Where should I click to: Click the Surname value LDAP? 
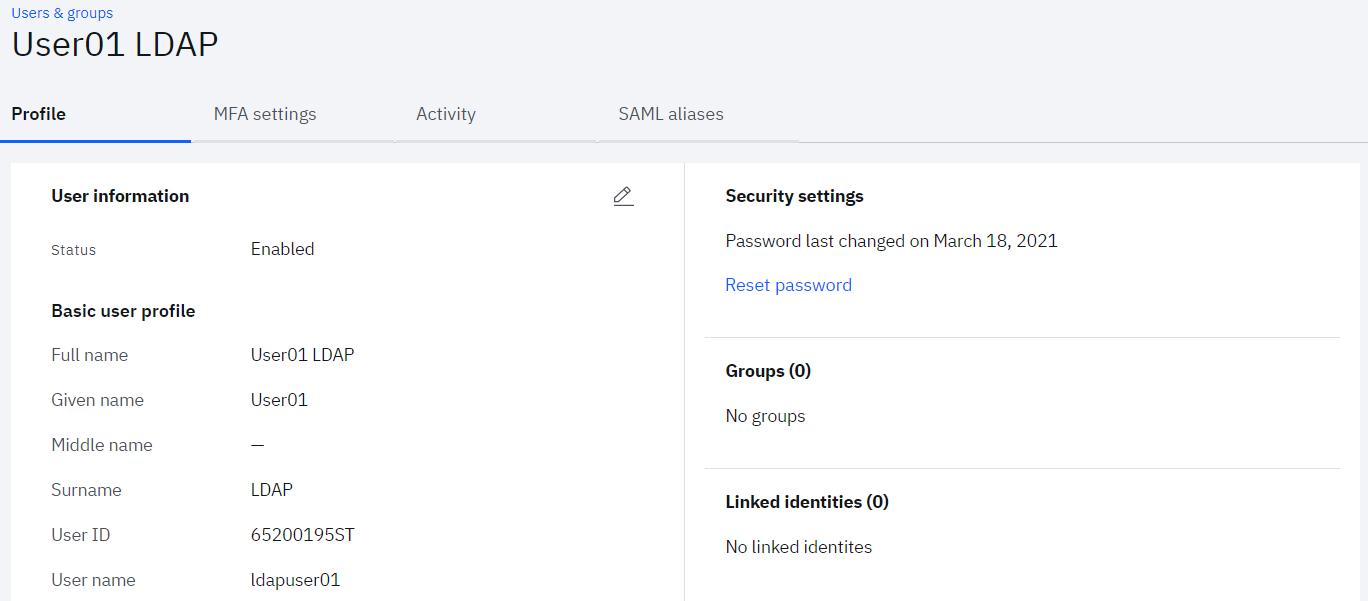272,490
